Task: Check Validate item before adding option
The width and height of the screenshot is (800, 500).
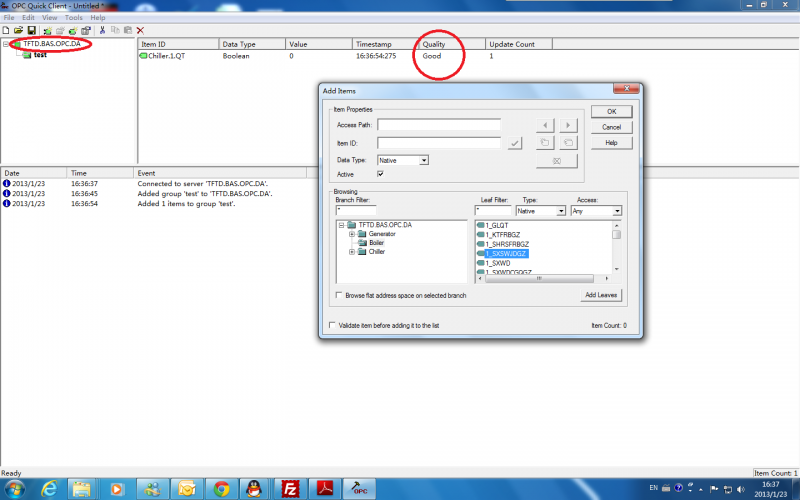Action: point(333,325)
